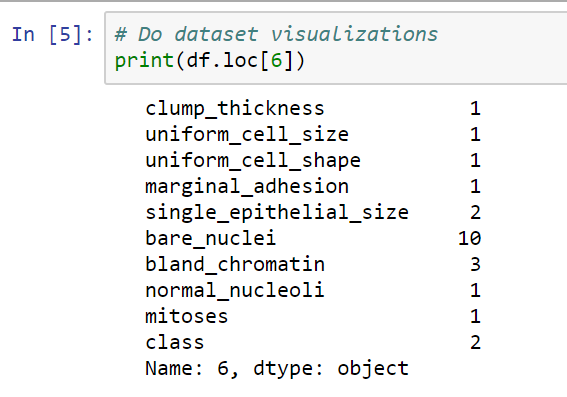Click the mitoses output label
This screenshot has width=567, height=397.
[x=187, y=316]
